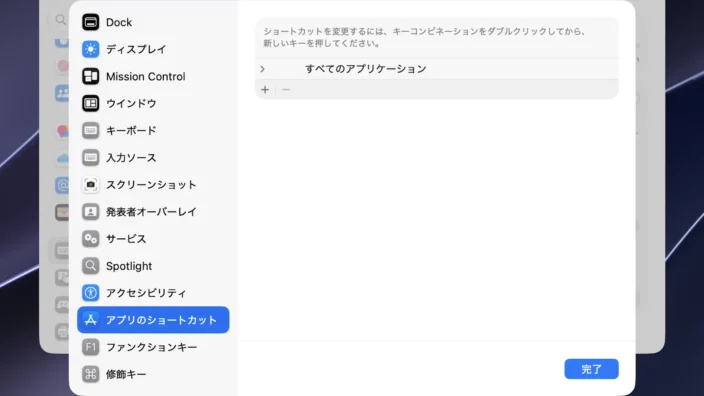Click the 修飾キー command icon

(90, 374)
